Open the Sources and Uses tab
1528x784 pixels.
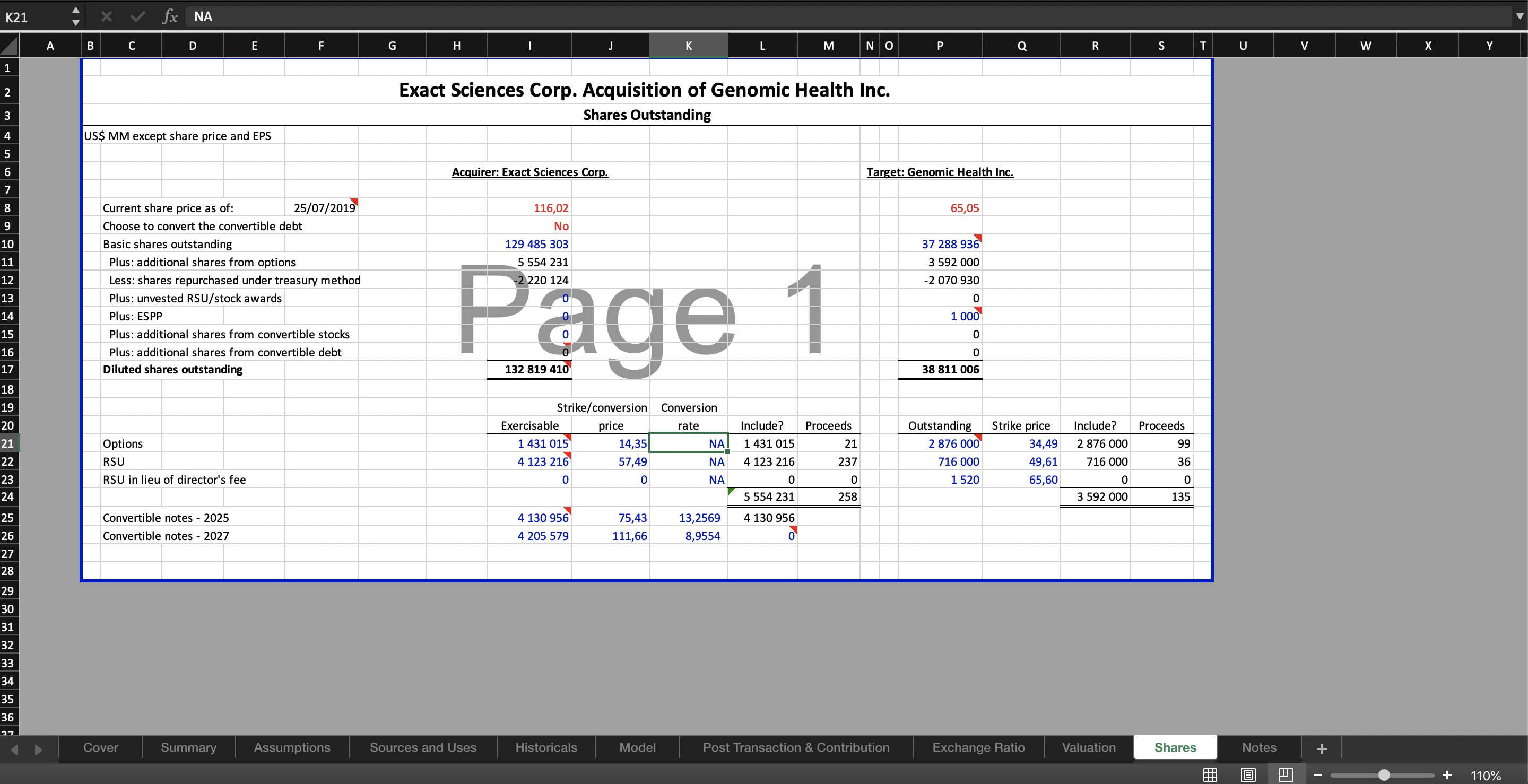pos(423,747)
